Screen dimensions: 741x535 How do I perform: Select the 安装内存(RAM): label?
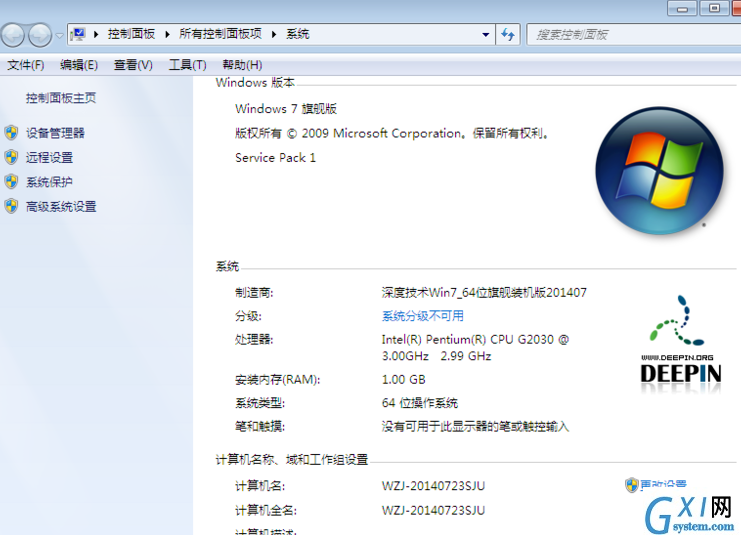[x=277, y=380]
